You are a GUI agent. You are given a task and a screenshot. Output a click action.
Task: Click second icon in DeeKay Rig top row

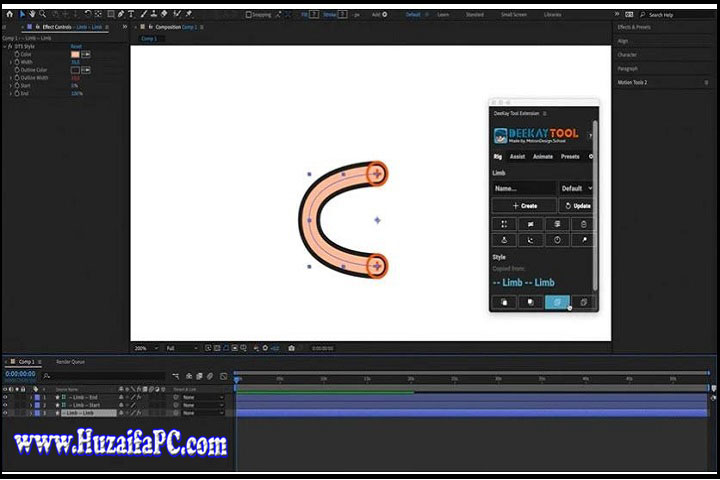coord(530,224)
